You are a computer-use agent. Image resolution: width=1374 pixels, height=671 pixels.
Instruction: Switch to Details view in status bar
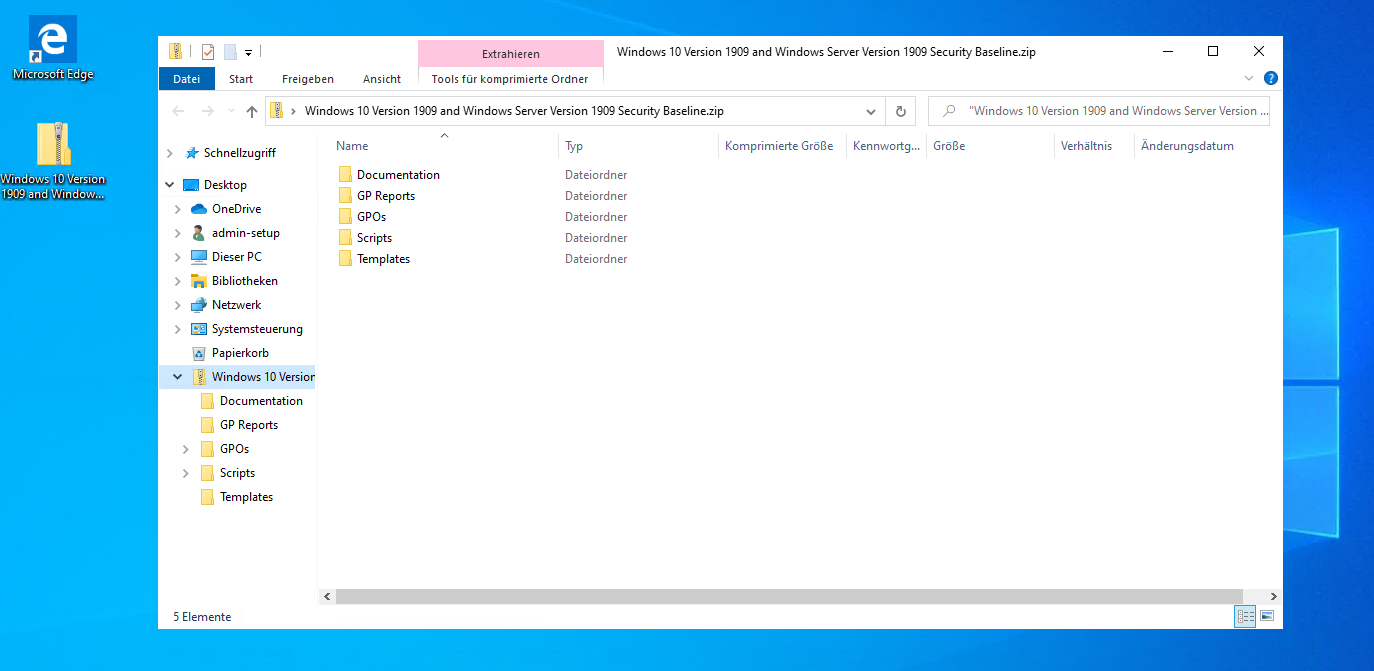(1245, 617)
